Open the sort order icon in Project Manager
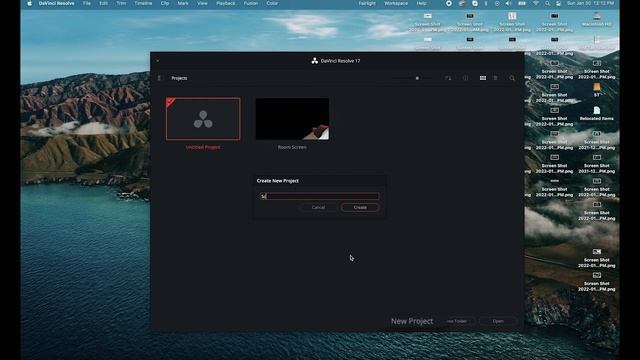This screenshot has height=360, width=640. click(448, 78)
